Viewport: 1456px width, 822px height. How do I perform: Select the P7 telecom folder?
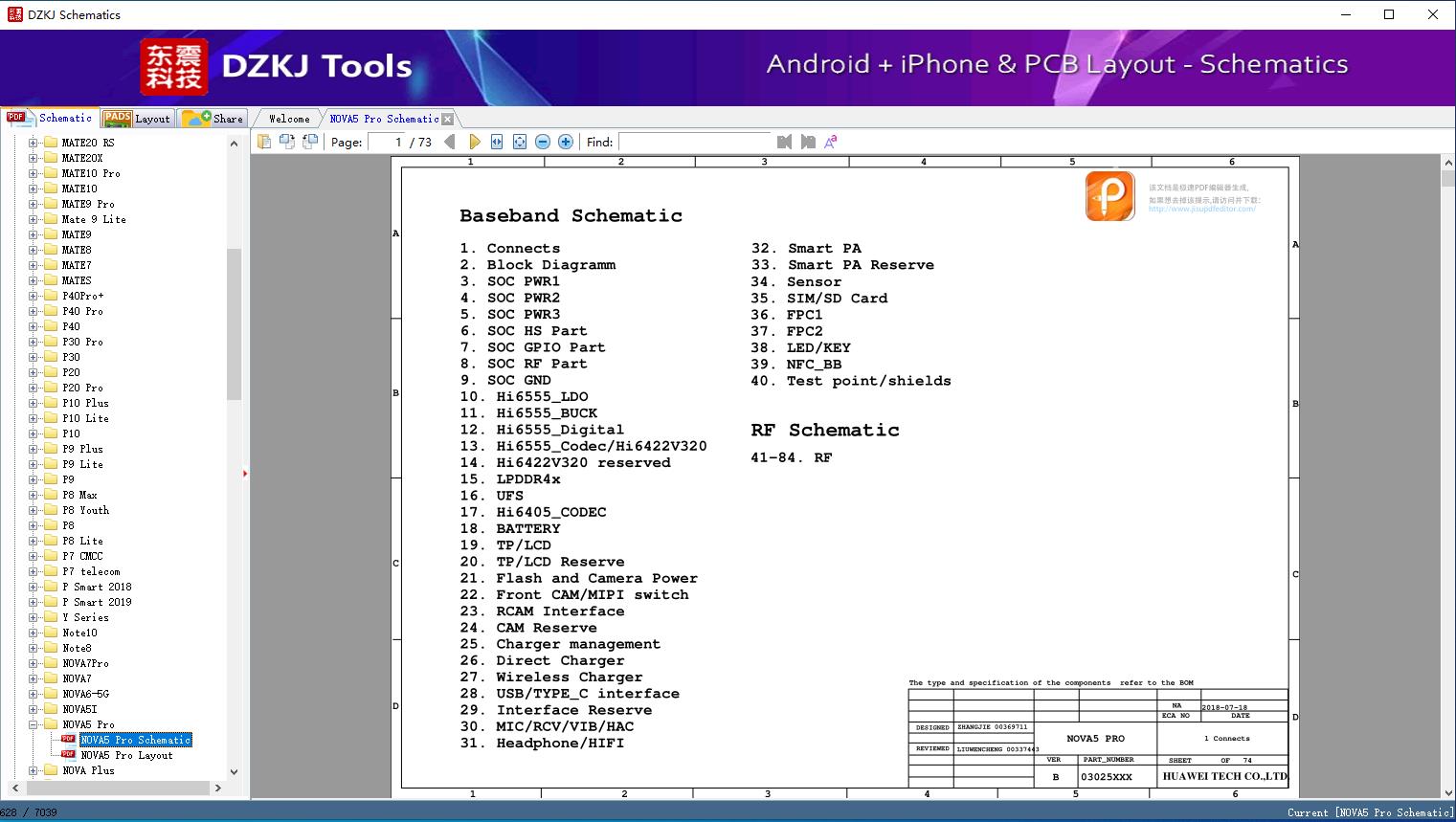91,571
